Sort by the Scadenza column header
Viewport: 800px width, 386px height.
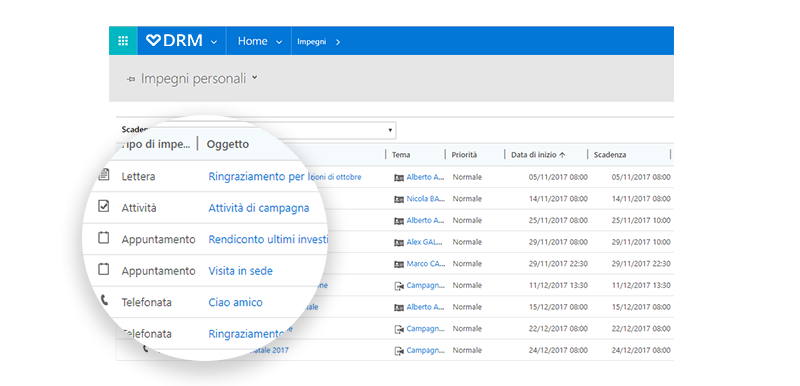pos(610,155)
